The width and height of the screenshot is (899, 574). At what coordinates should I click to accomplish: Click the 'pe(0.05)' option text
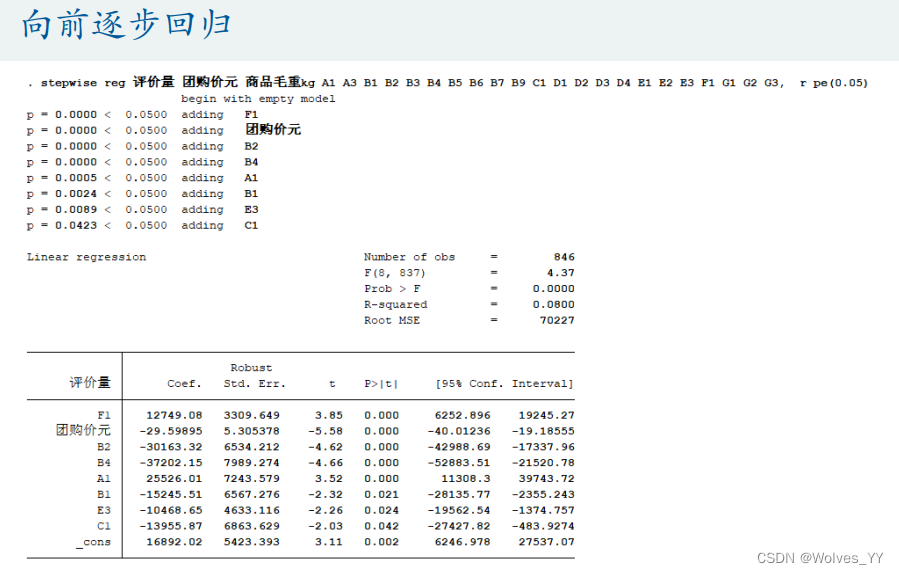point(841,83)
